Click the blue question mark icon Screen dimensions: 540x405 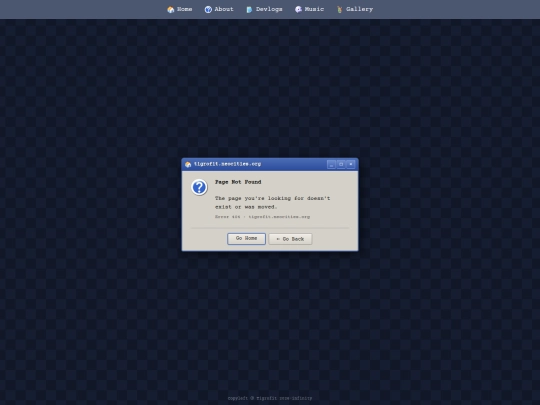tap(199, 187)
